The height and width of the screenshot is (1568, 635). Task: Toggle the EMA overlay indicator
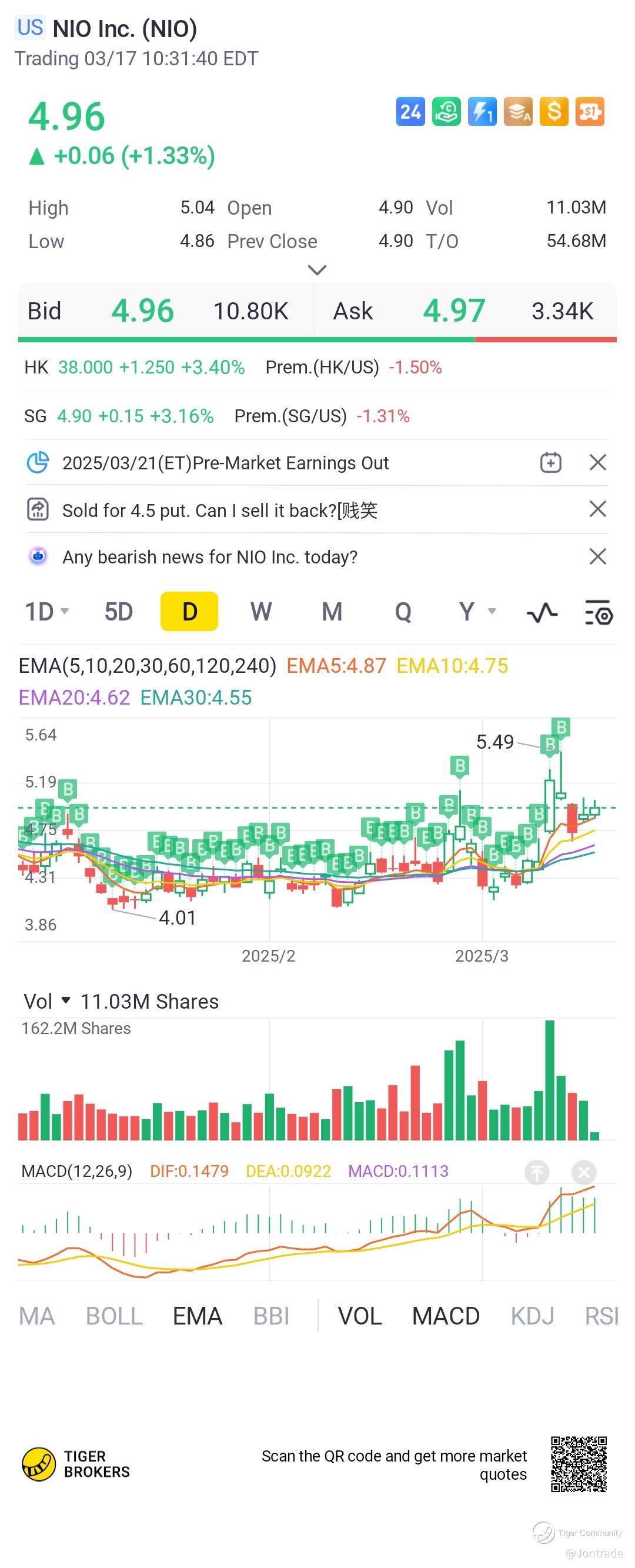pos(198,1316)
